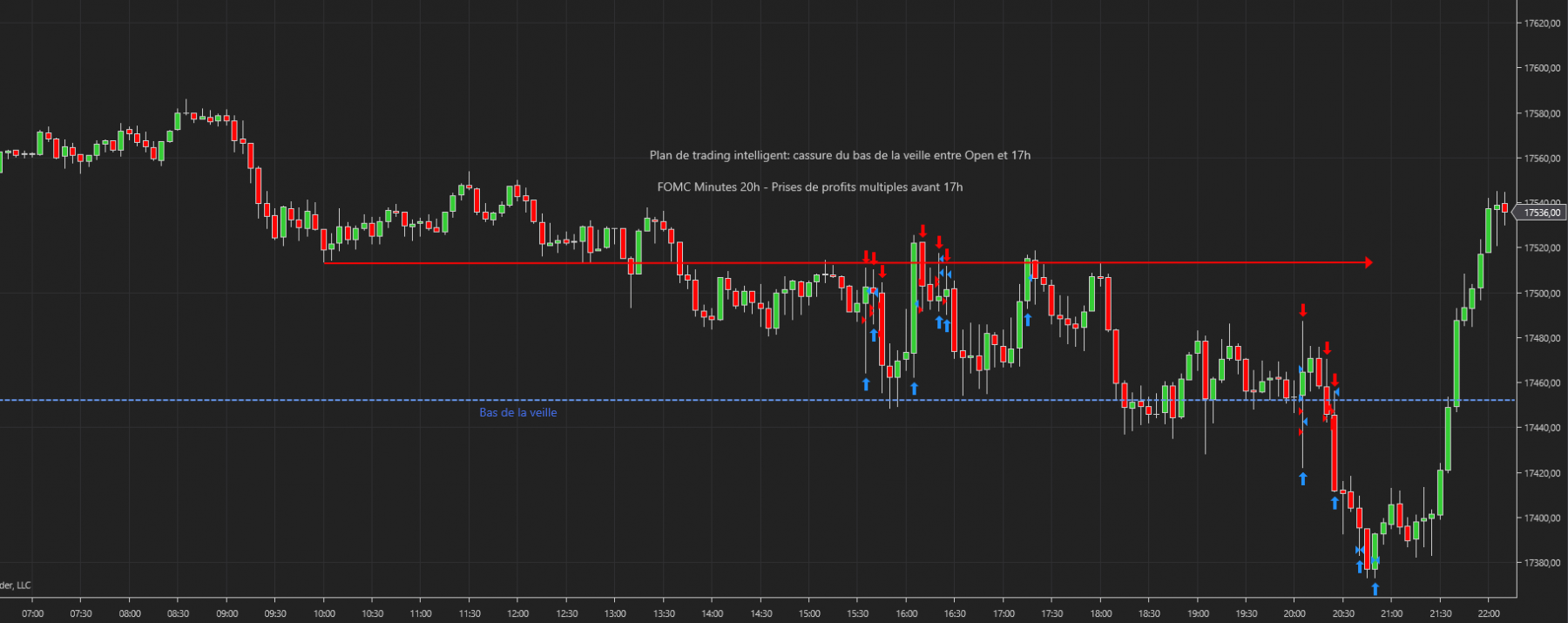Click the 11:00 time axis label
This screenshot has width=1568, height=623.
coord(421,613)
